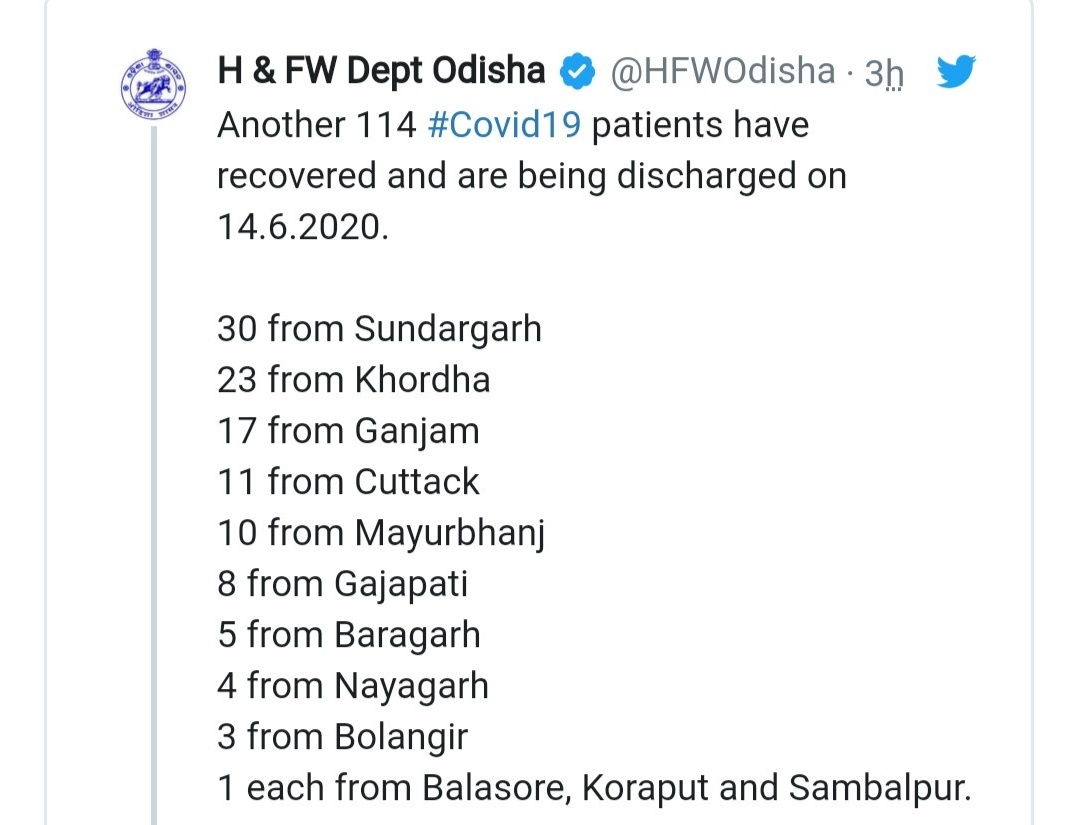Click the '17 from Ganjam' line
The height and width of the screenshot is (825, 1078).
(x=348, y=432)
